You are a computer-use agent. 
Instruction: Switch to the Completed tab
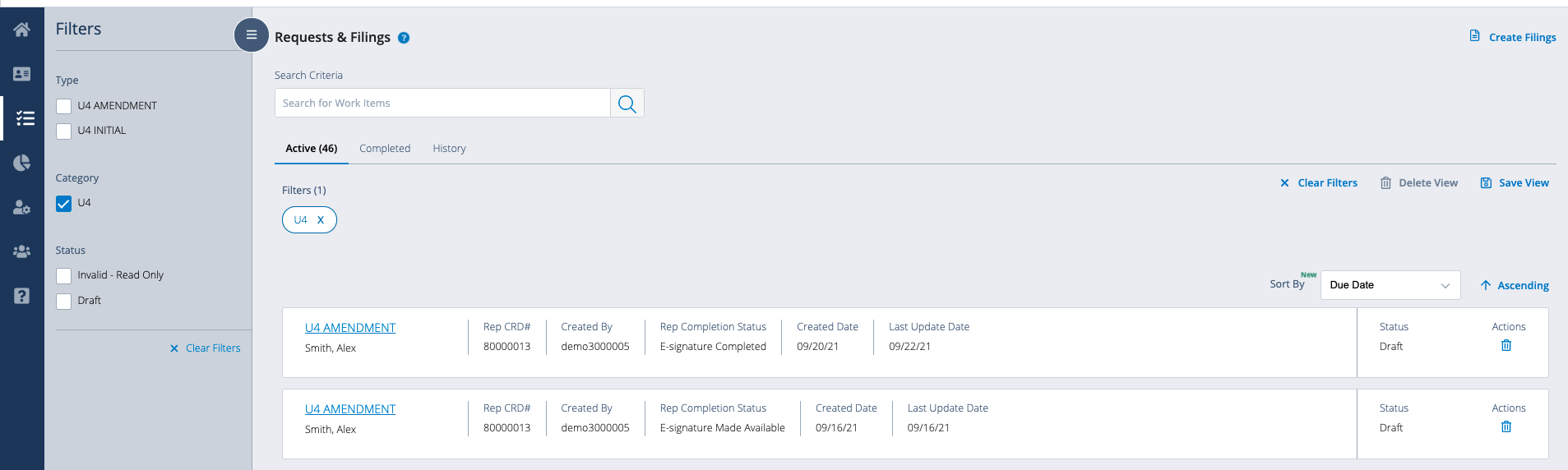tap(384, 149)
